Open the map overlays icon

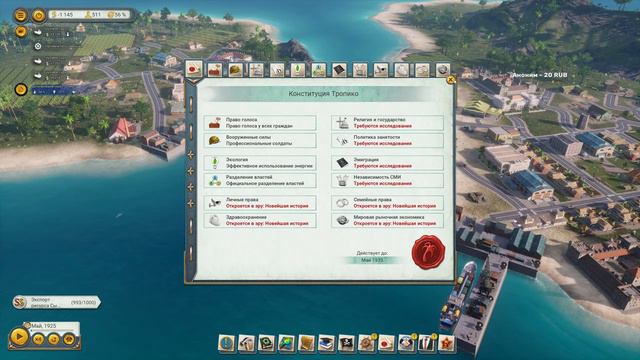(287, 343)
